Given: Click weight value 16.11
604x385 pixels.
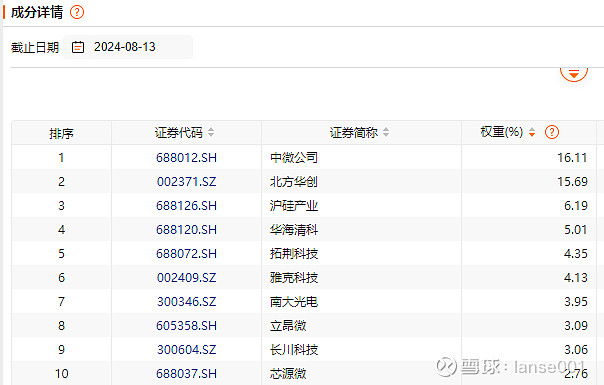Looking at the screenshot, I should [x=572, y=158].
